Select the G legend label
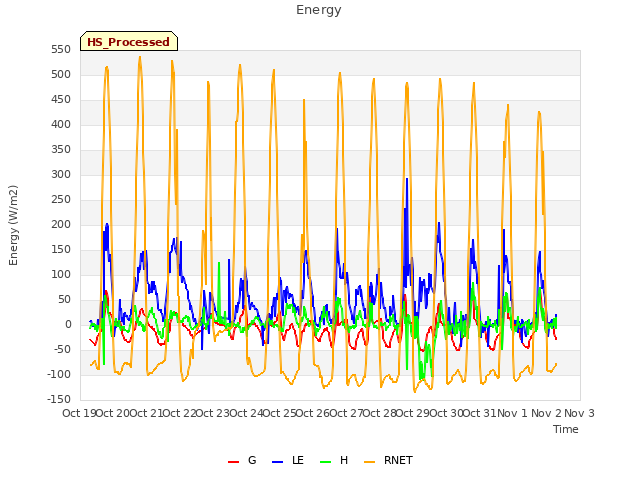The width and height of the screenshot is (640, 480). (x=252, y=460)
